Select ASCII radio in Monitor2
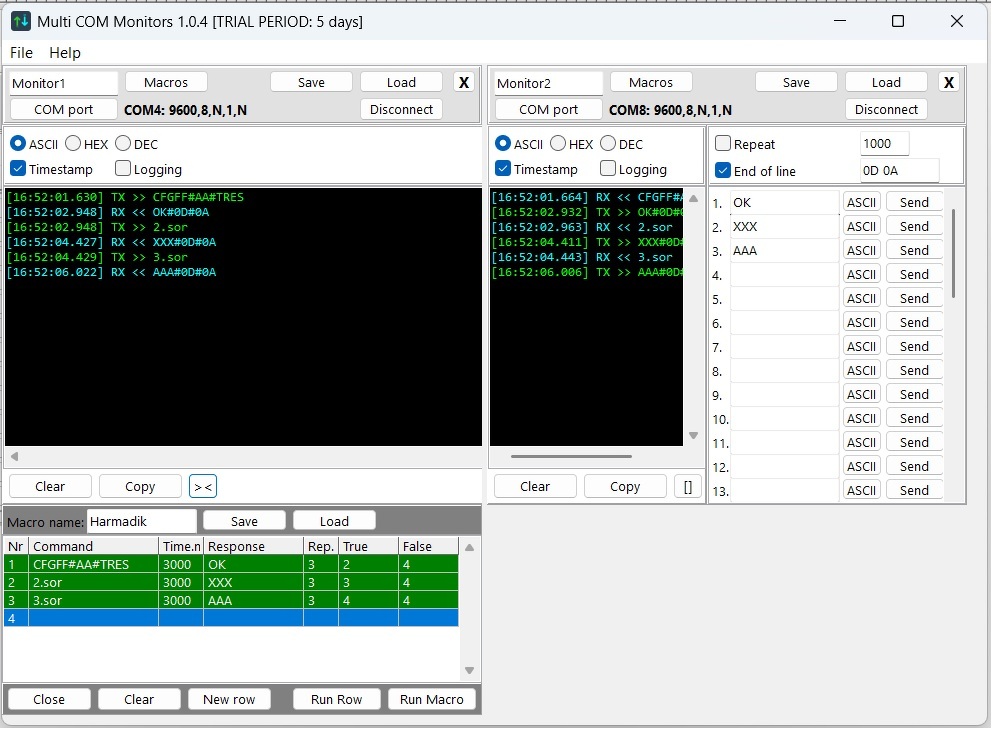This screenshot has height=731, width=992. (x=503, y=144)
